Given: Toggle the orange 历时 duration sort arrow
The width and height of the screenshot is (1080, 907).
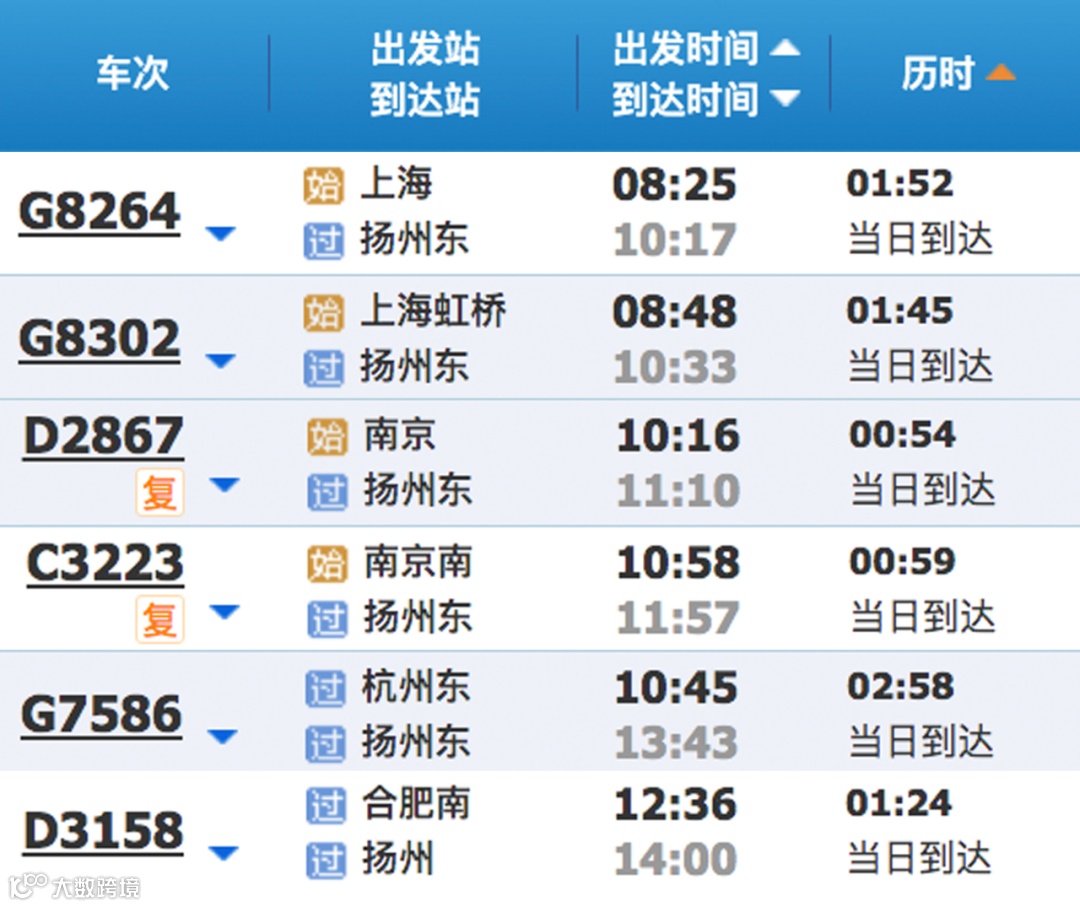Looking at the screenshot, I should (x=1000, y=72).
